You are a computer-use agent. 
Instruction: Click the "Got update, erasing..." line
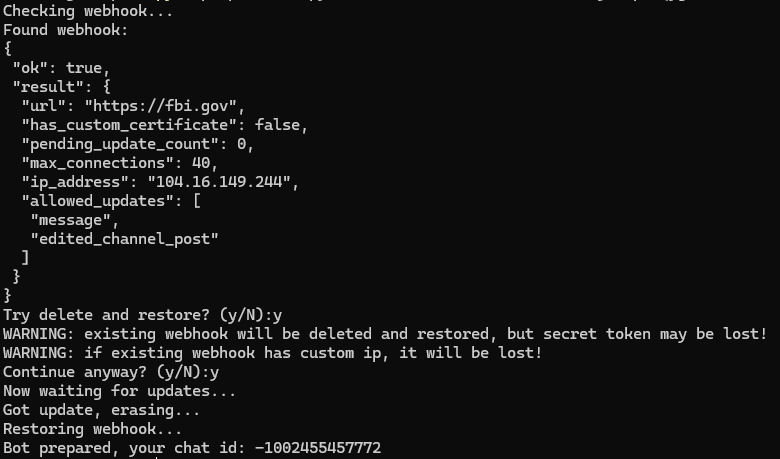pyautogui.click(x=102, y=410)
